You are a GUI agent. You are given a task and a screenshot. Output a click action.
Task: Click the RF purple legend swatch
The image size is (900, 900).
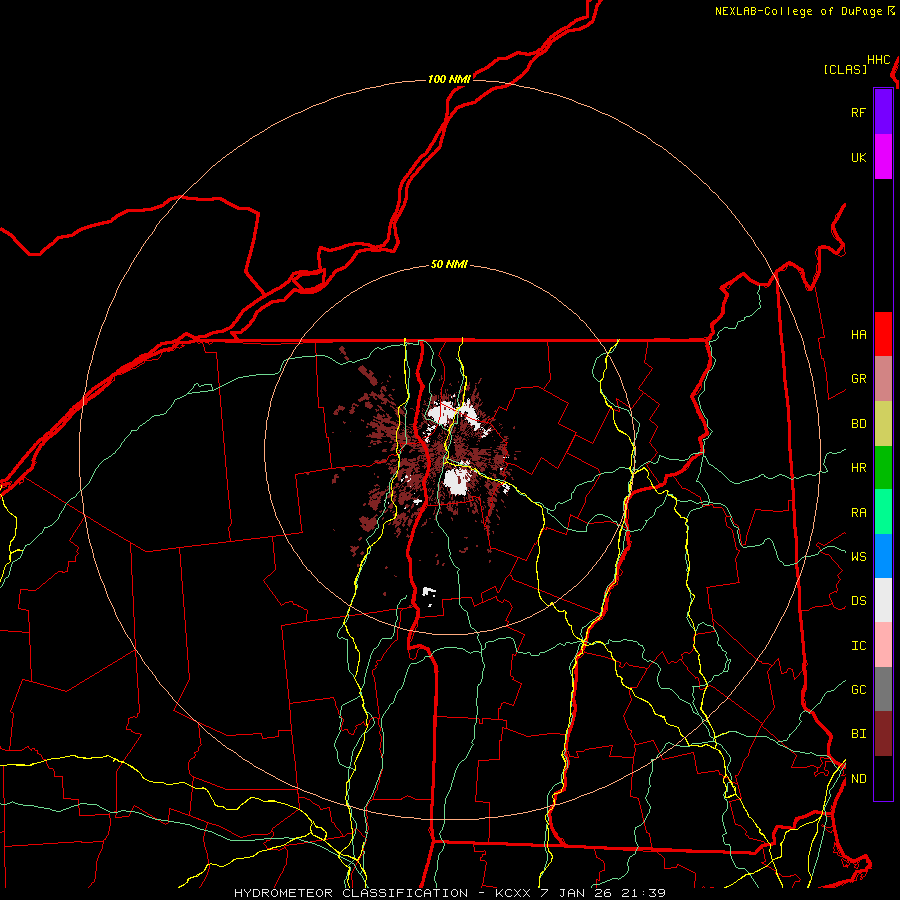(x=883, y=111)
